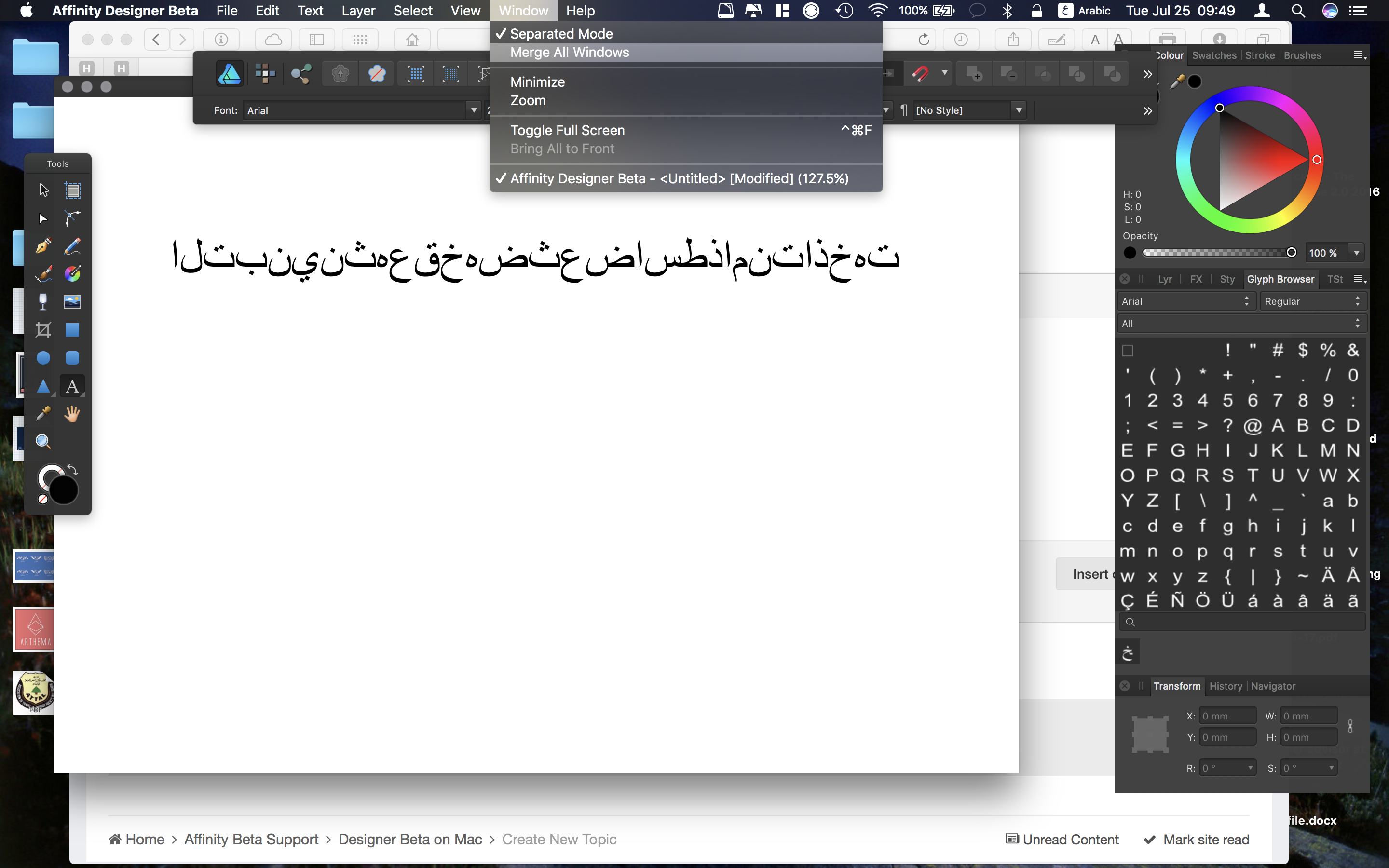
Task: Select the Transparency wine glass tool
Action: coord(43,302)
